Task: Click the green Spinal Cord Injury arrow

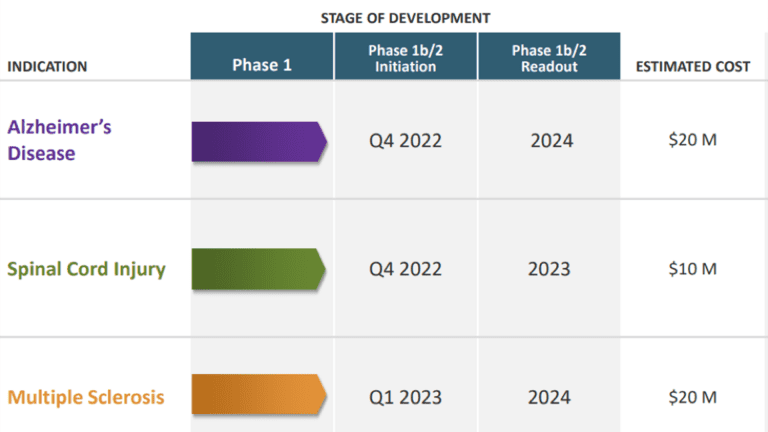Action: (259, 269)
